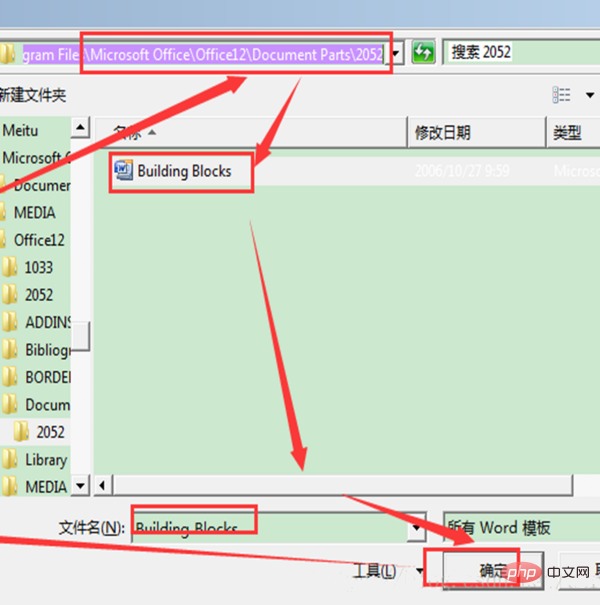
Task: Open the file type Word template dropdown
Action: tap(520, 527)
